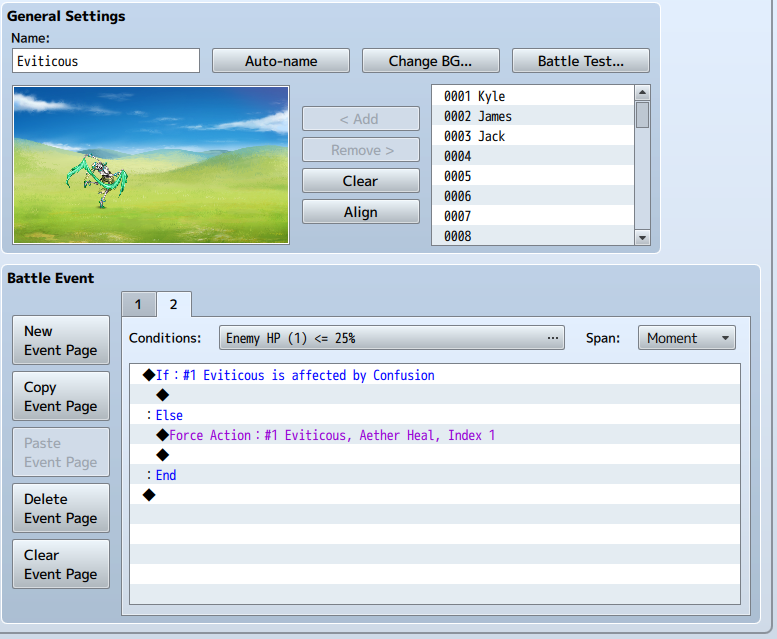The image size is (777, 639).
Task: Click the Clear troop button
Action: pos(361,181)
